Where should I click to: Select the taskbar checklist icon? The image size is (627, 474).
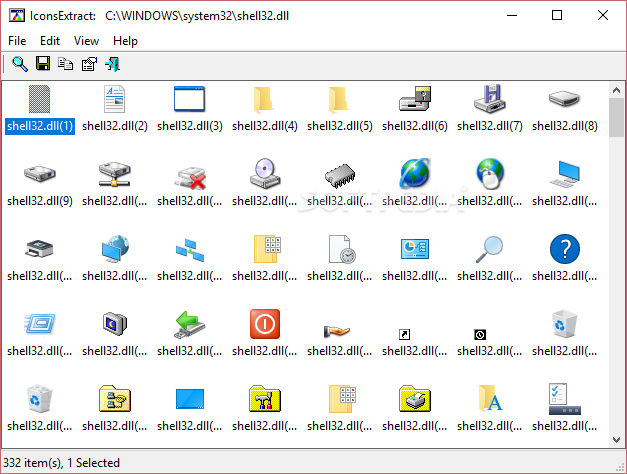[564, 399]
